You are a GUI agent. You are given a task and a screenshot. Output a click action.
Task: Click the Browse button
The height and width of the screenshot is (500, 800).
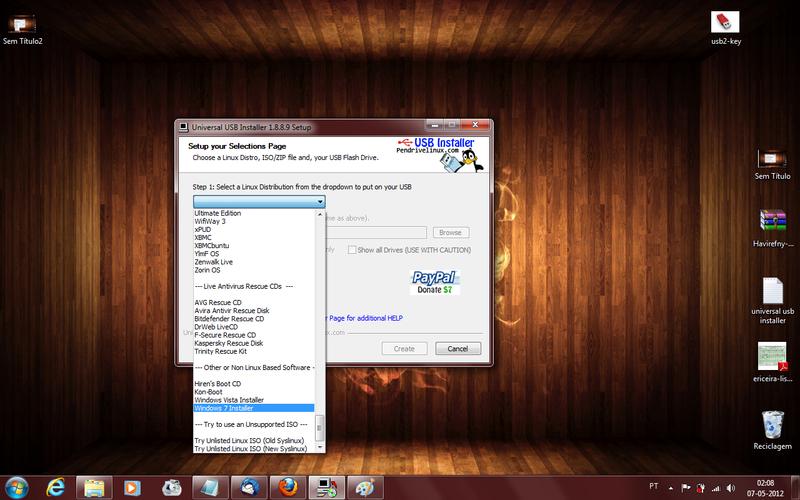pyautogui.click(x=451, y=232)
